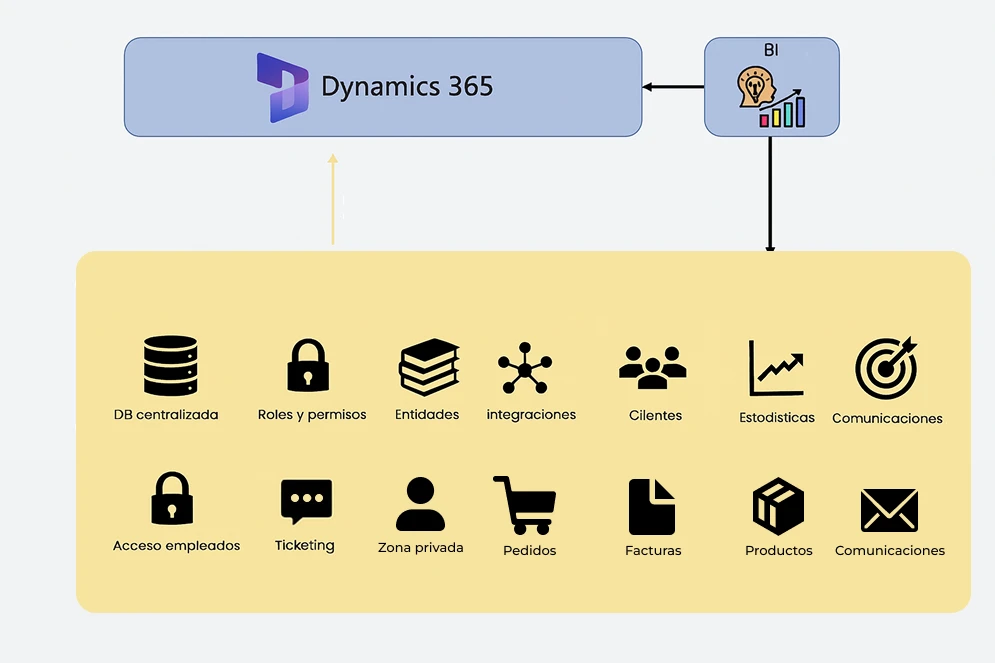The image size is (995, 663).
Task: Click the "Zona privada" label
Action: [421, 548]
